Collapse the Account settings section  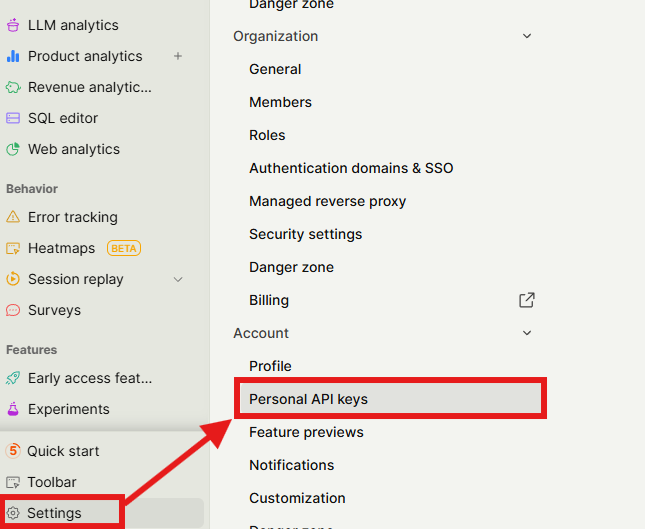pyautogui.click(x=527, y=333)
